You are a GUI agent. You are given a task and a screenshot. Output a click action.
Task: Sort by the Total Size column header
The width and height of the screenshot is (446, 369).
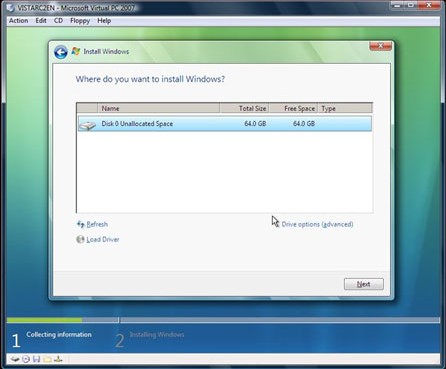pos(244,108)
